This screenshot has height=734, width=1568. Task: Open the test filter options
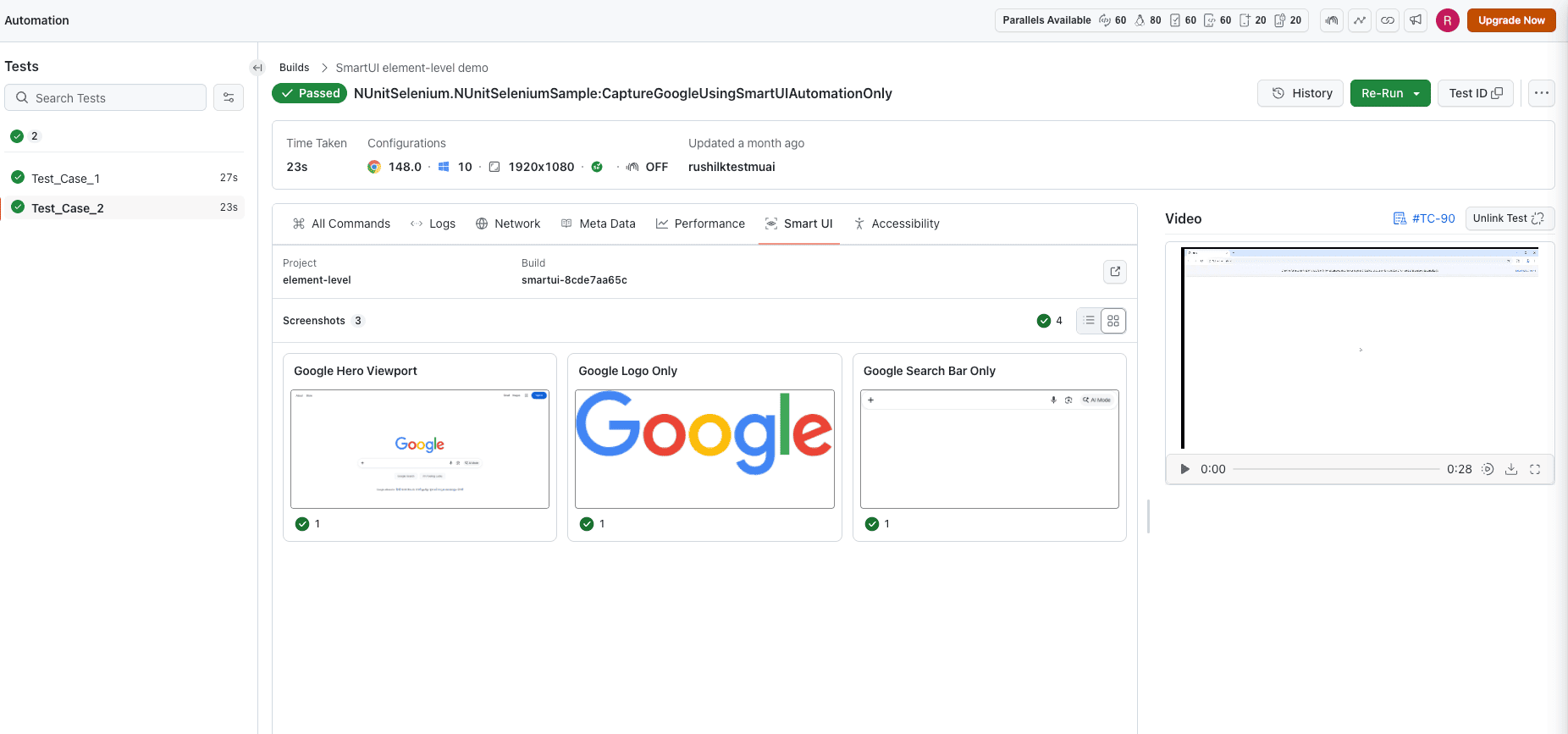click(x=229, y=97)
